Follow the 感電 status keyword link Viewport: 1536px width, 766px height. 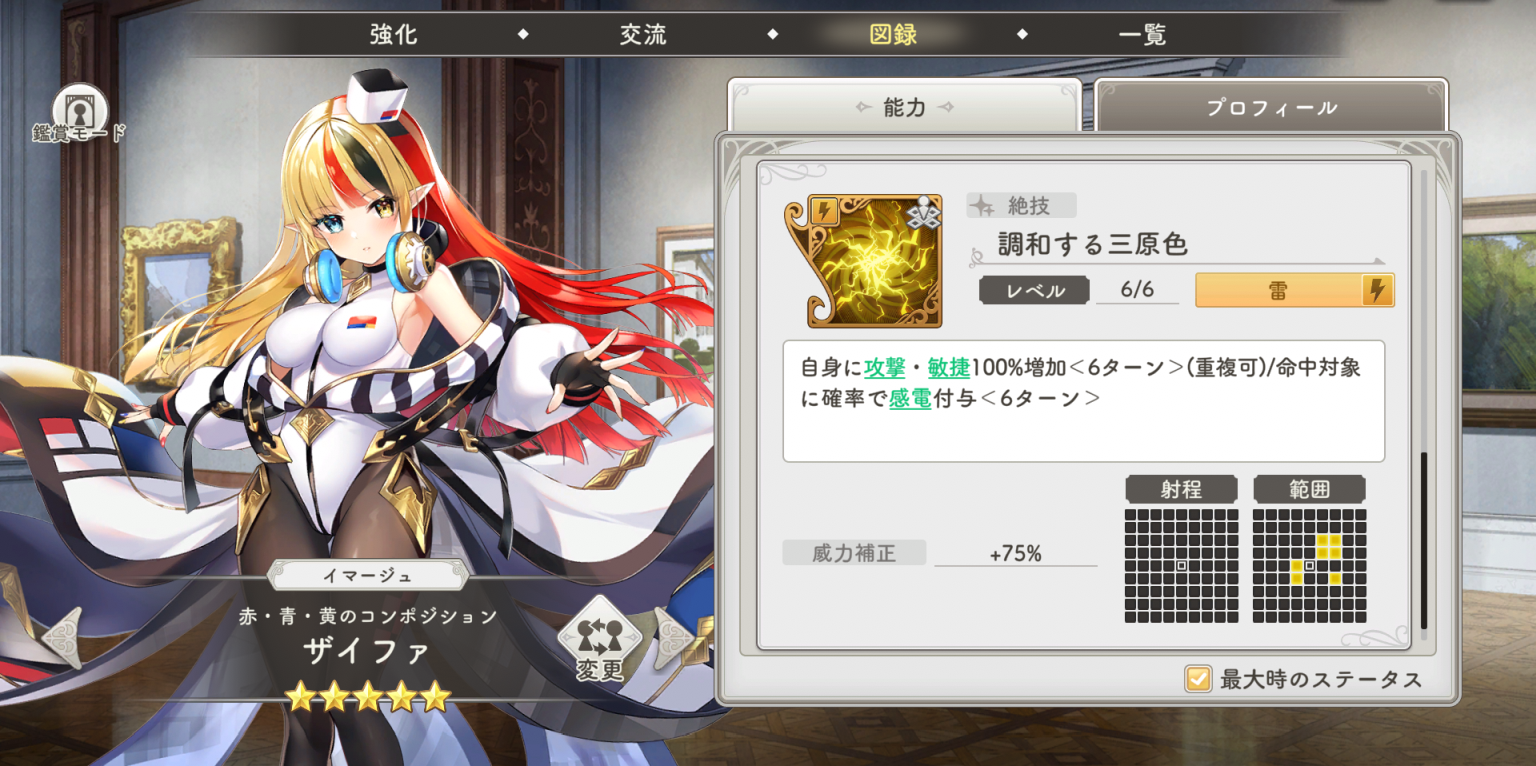click(910, 398)
